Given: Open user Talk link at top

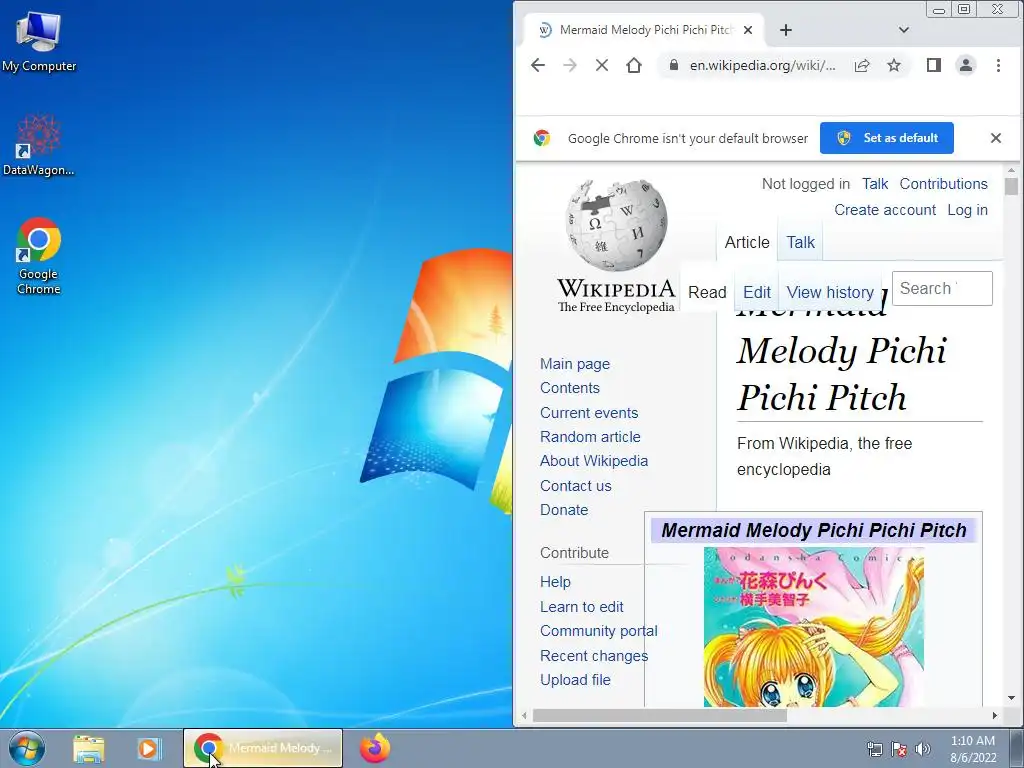Looking at the screenshot, I should click(x=874, y=184).
